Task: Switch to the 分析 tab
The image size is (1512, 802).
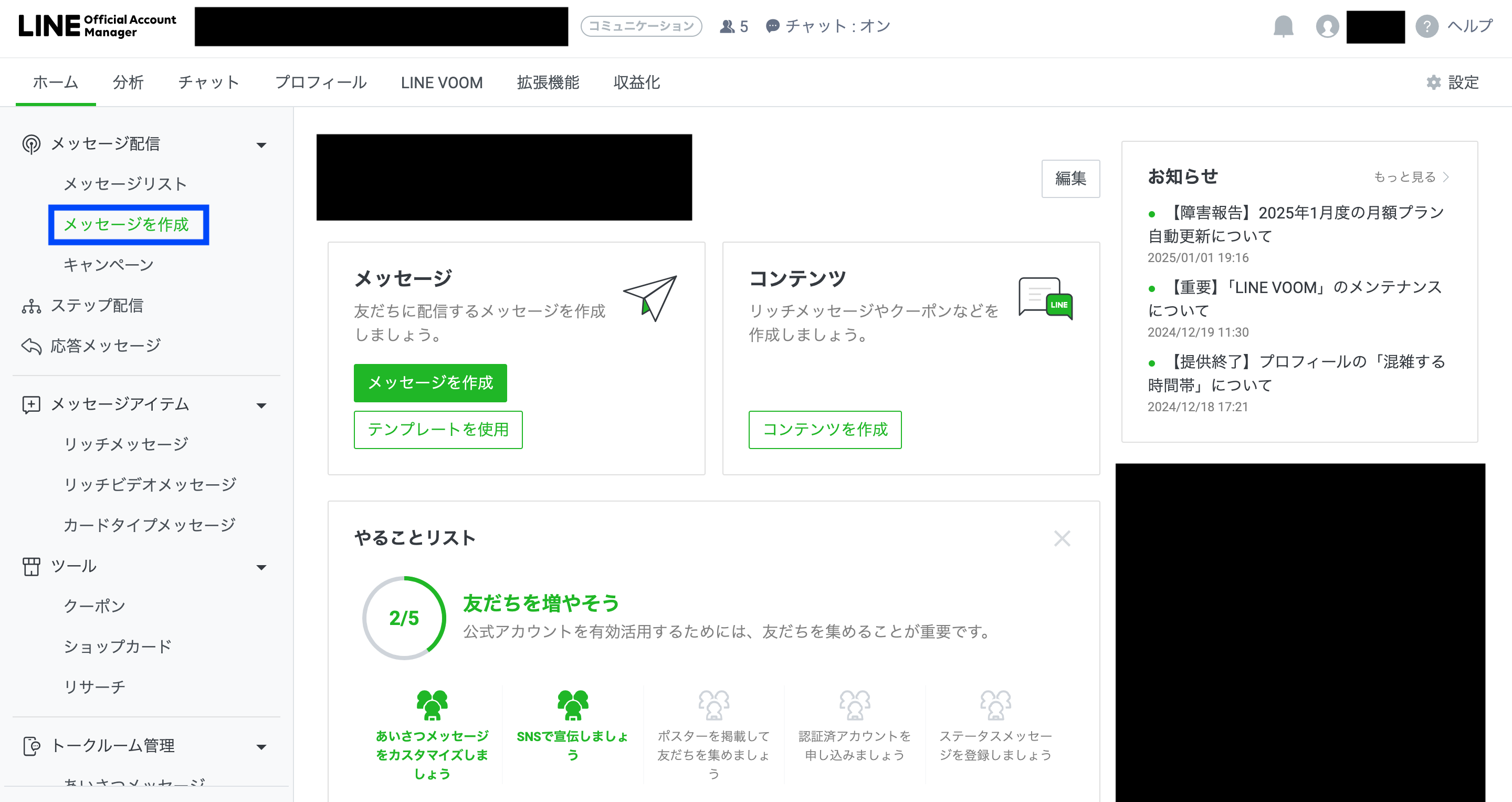Action: click(x=128, y=83)
